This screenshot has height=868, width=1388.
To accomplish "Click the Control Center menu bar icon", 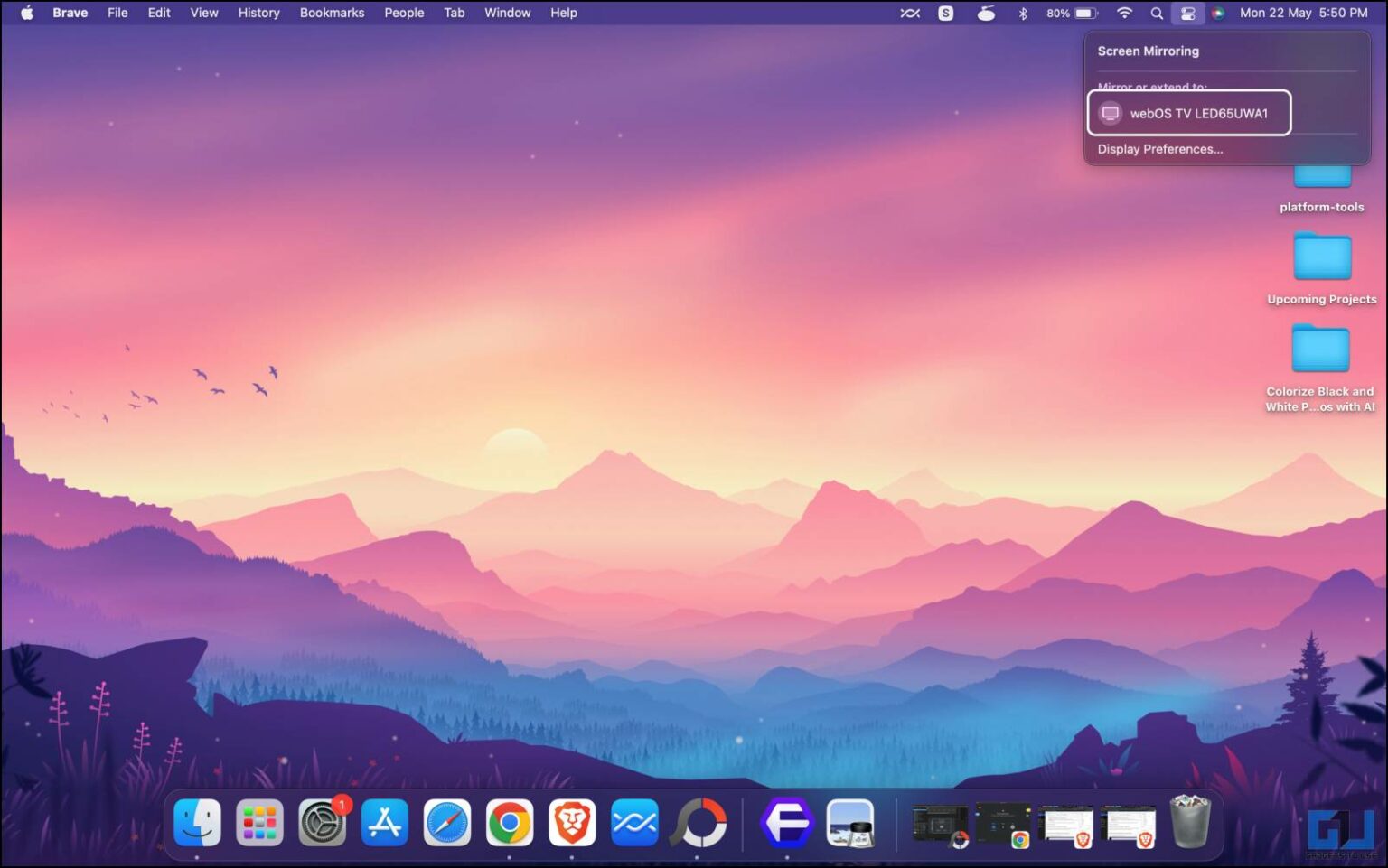I will click(x=1187, y=13).
